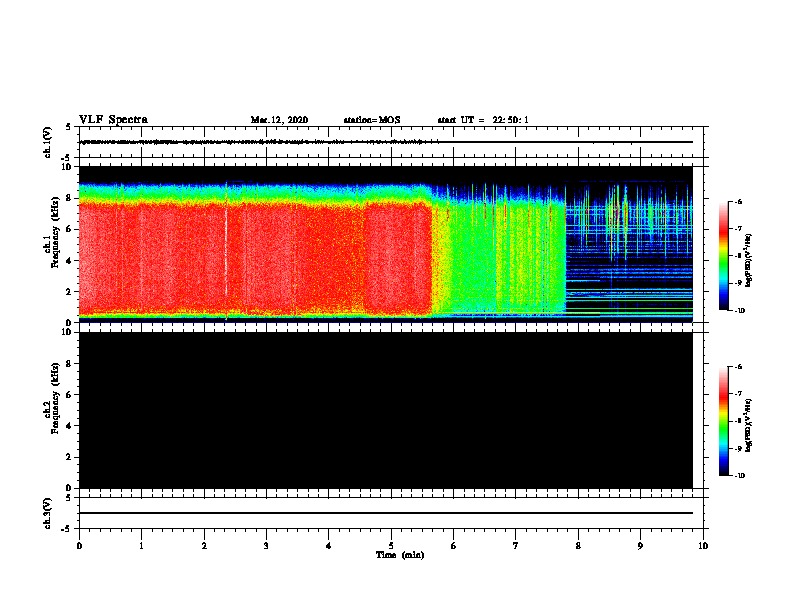Viewport: 792px width, 612px height.
Task: Click the "-6" label on ch.1 color bar
Action: [738, 201]
